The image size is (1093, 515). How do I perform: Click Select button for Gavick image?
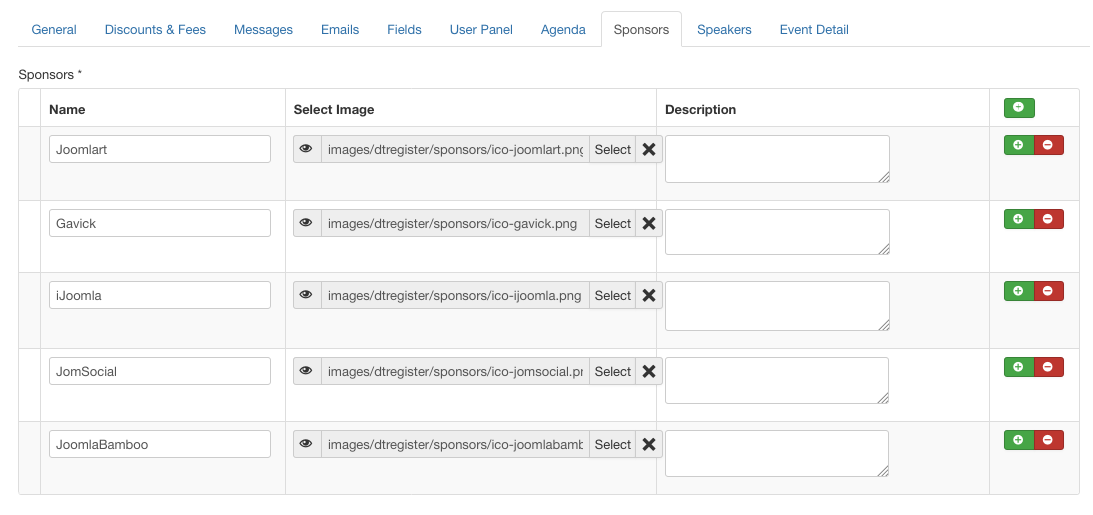pyautogui.click(x=613, y=223)
